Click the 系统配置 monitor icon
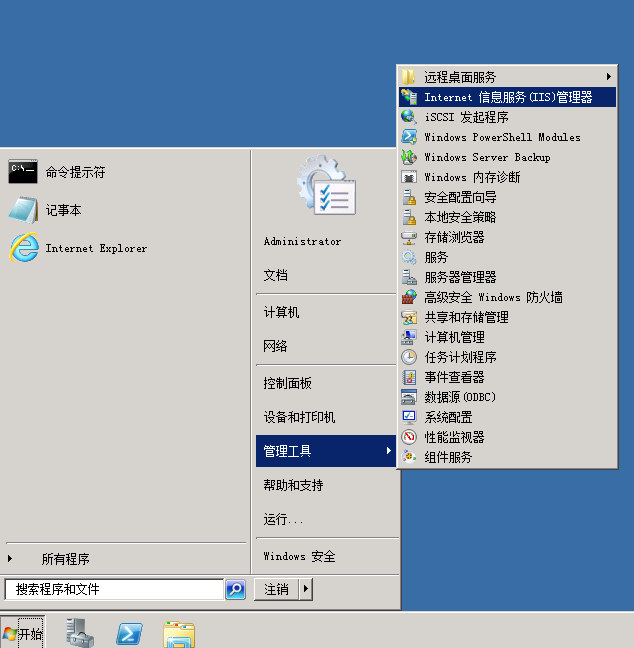 click(x=409, y=417)
